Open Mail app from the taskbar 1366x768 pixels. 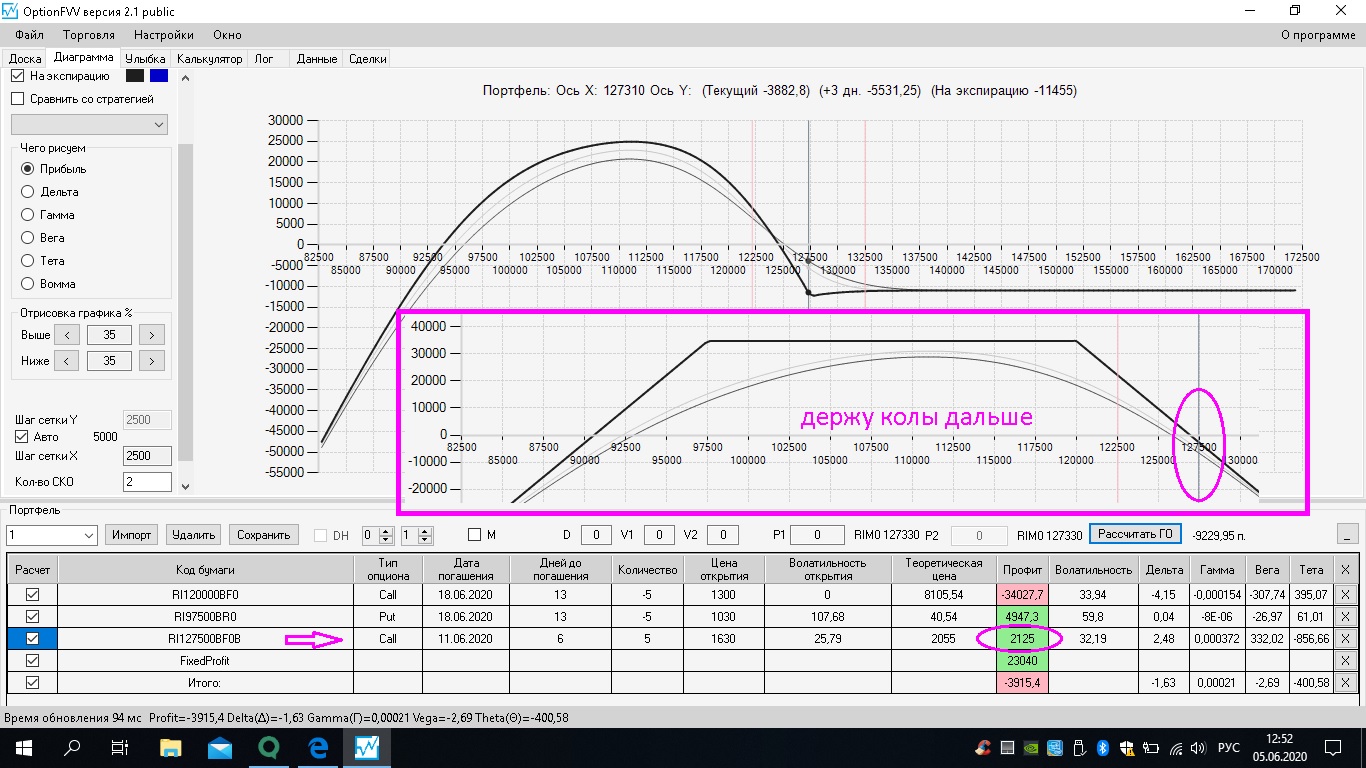pyautogui.click(x=220, y=747)
